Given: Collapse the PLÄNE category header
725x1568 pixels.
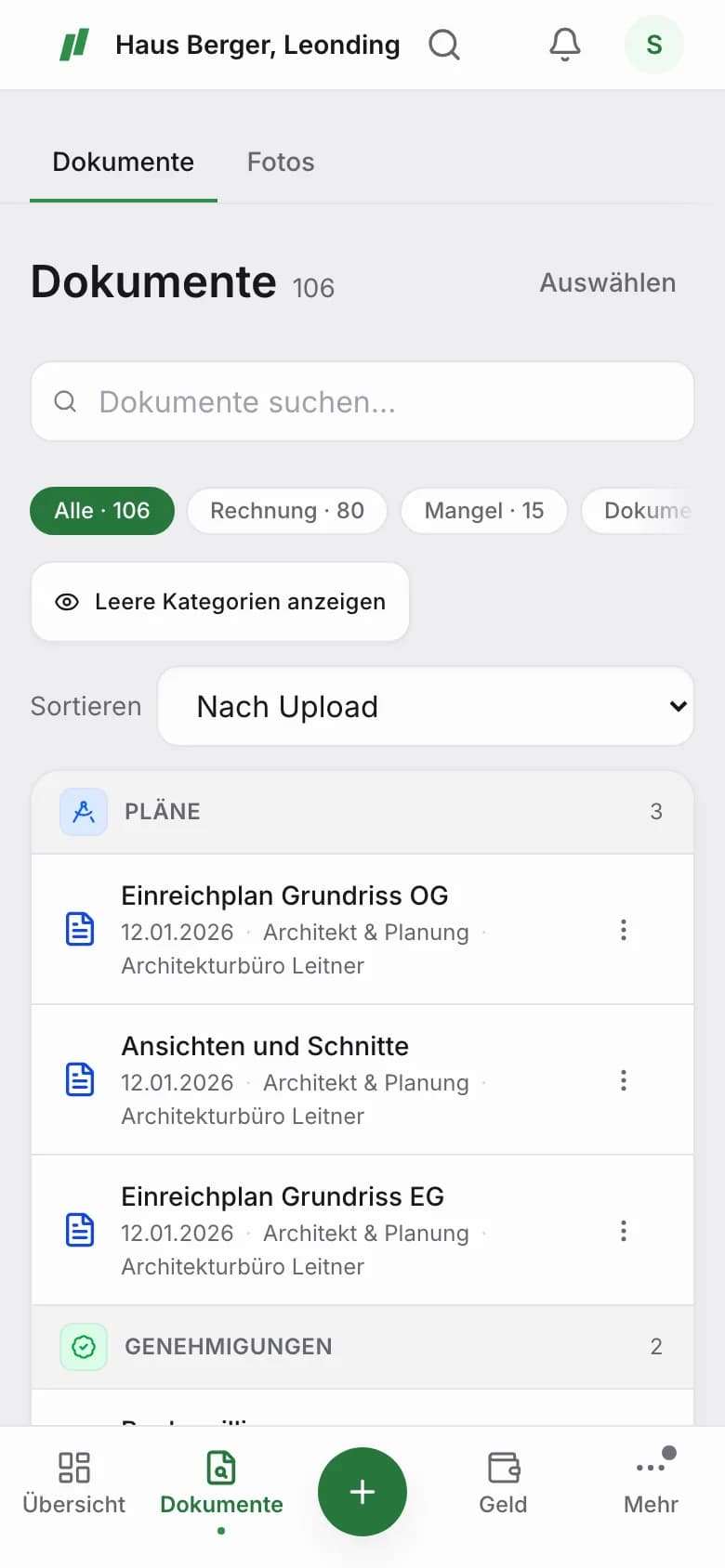Looking at the screenshot, I should [x=362, y=812].
